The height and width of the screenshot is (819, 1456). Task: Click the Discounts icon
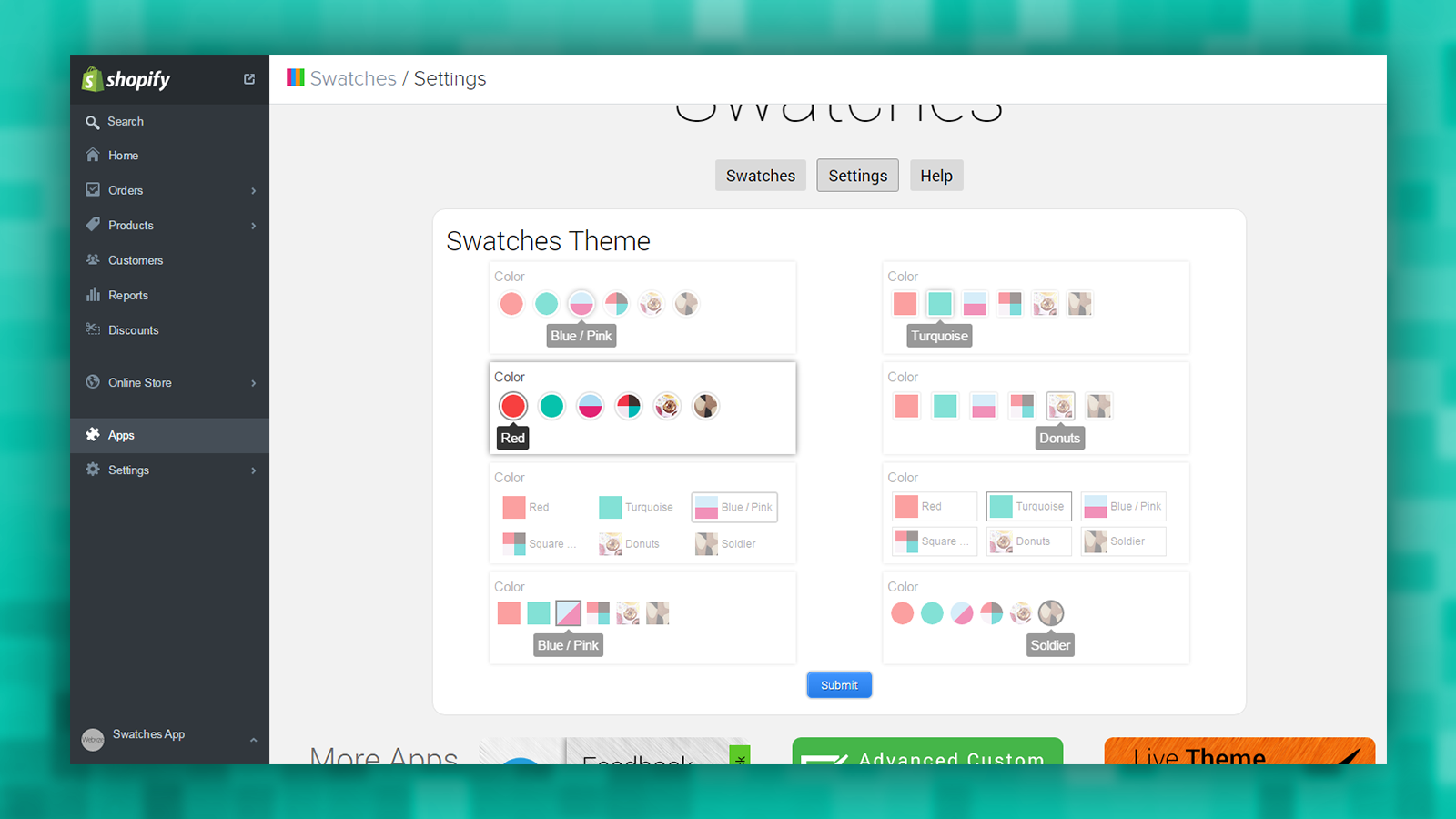[x=94, y=329]
